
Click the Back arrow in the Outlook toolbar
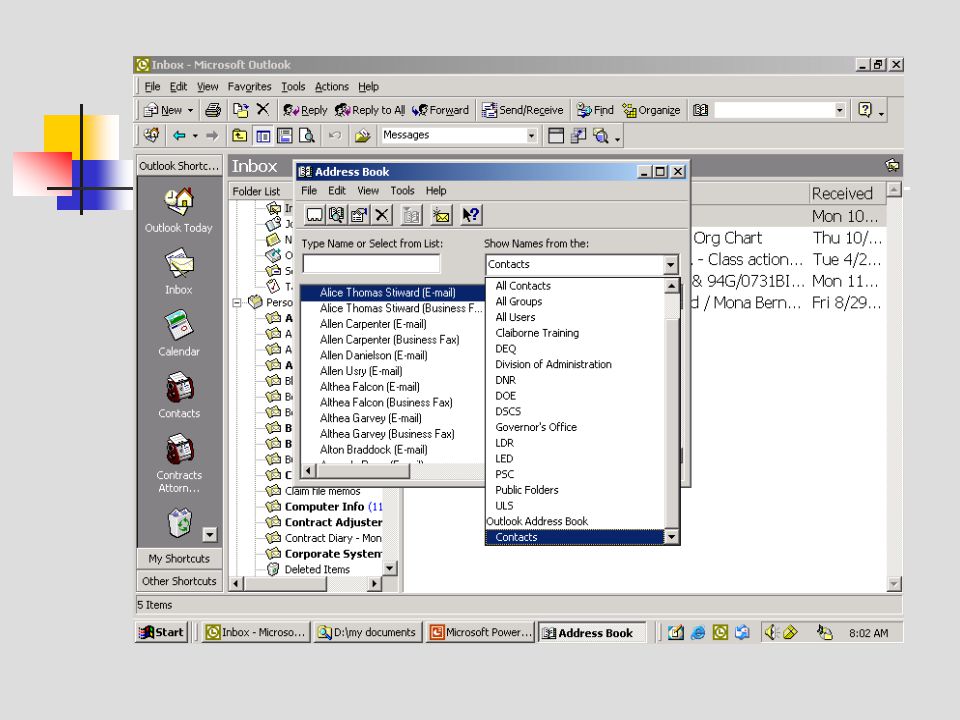[x=179, y=135]
